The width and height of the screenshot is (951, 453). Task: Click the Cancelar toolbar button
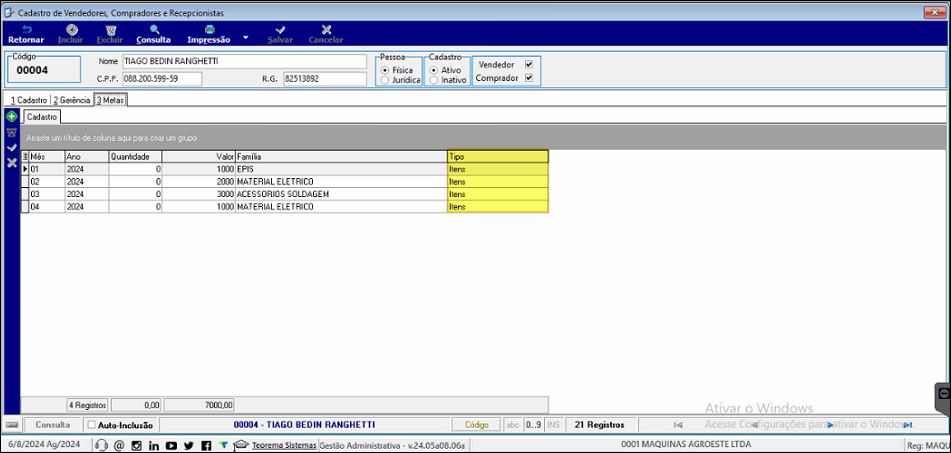pos(326,35)
